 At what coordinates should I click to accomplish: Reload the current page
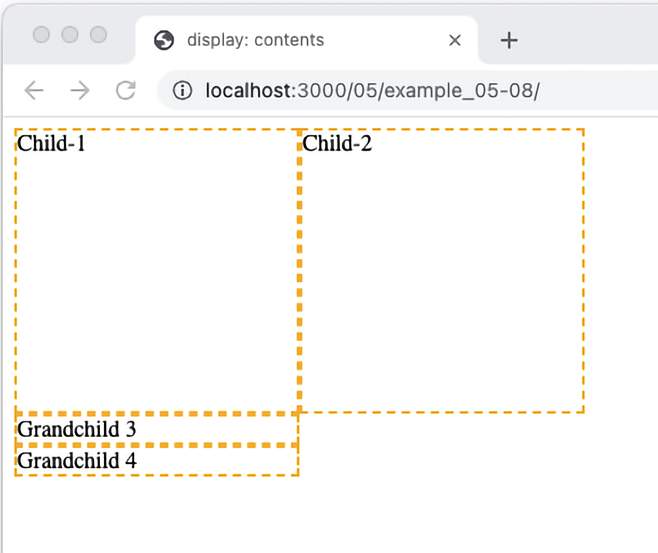click(x=125, y=91)
